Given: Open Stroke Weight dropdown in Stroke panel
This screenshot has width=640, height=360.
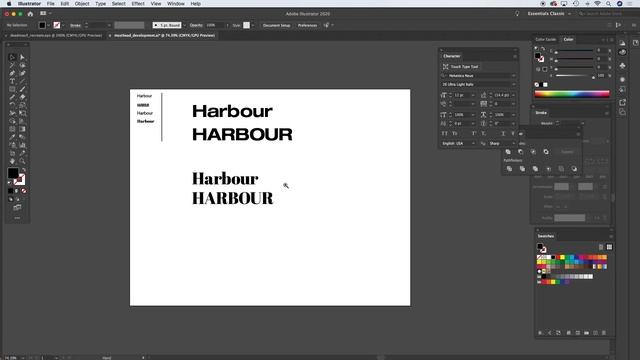Looking at the screenshot, I should [583, 123].
